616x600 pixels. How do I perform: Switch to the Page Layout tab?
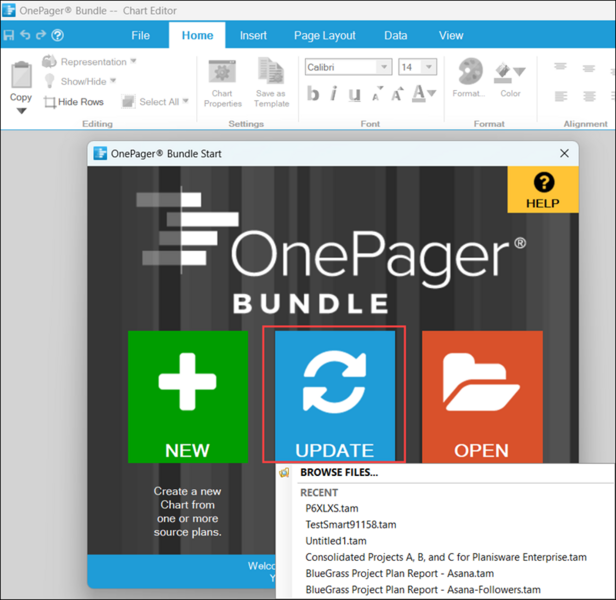[x=324, y=35]
